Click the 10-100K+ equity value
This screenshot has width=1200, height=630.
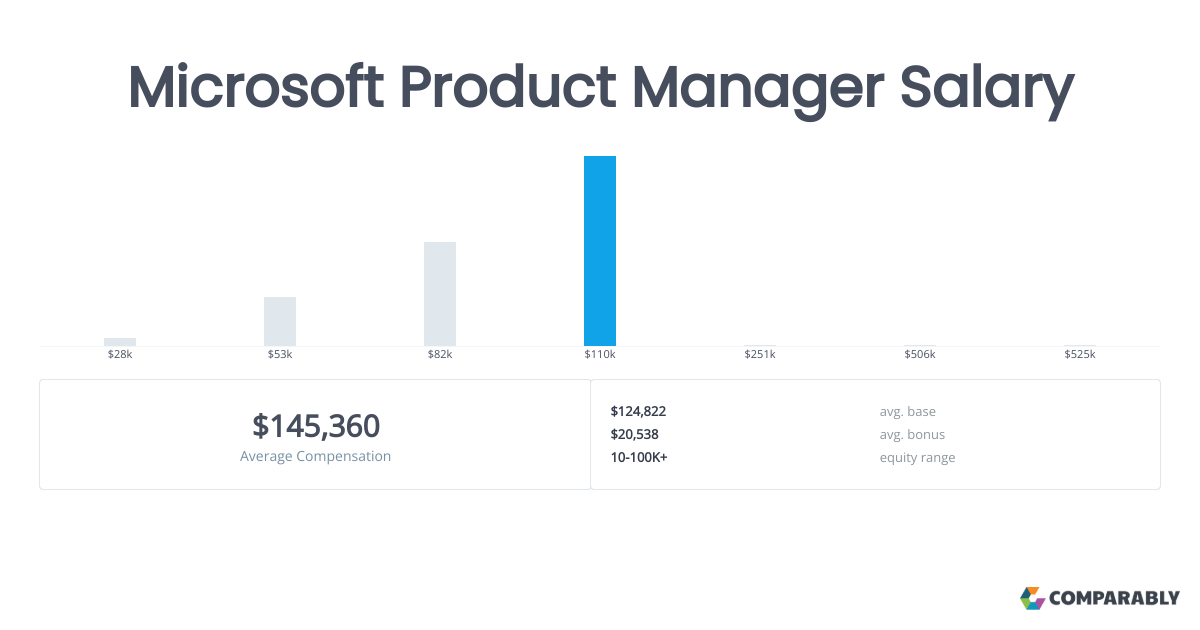(x=638, y=457)
